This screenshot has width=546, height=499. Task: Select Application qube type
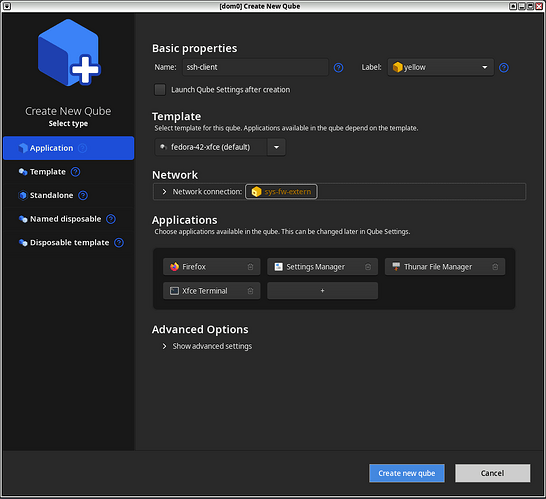(x=69, y=148)
